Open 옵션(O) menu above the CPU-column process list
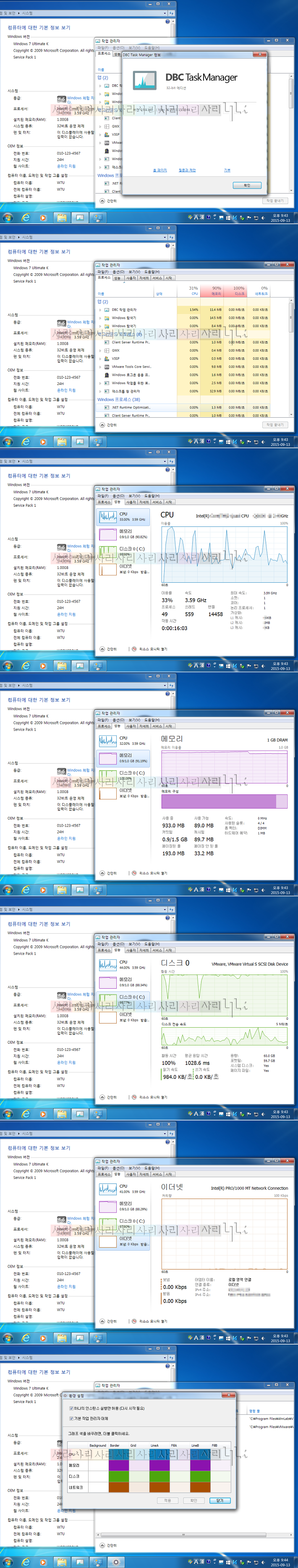 click(119, 272)
